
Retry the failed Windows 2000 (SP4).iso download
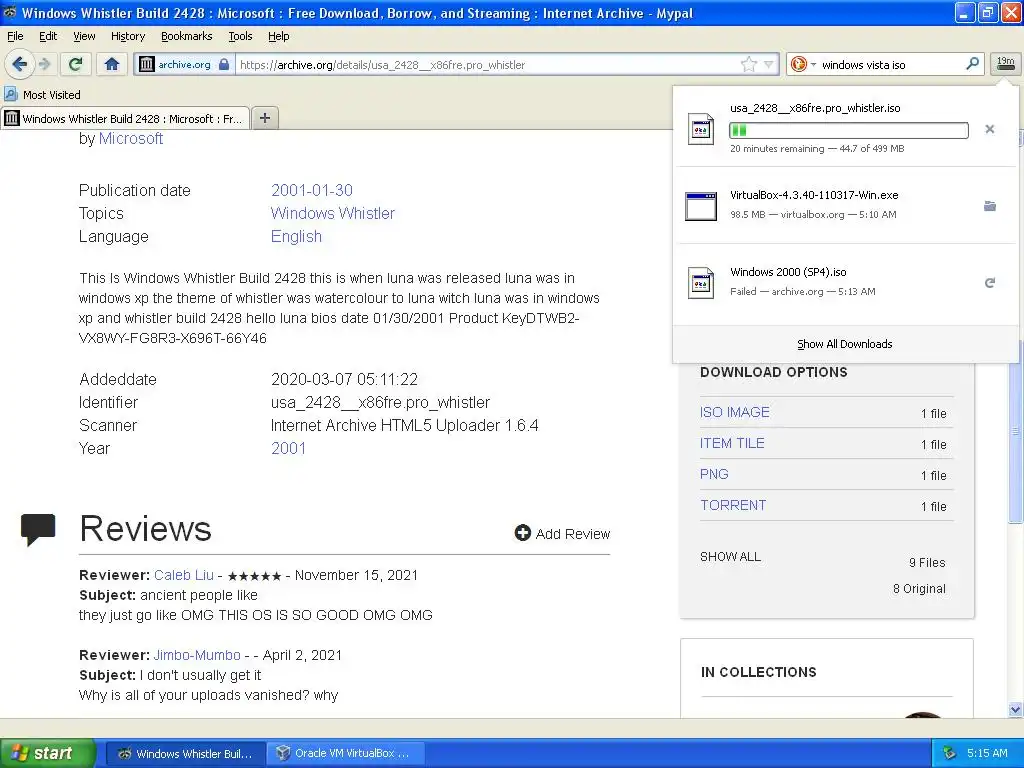coord(989,283)
